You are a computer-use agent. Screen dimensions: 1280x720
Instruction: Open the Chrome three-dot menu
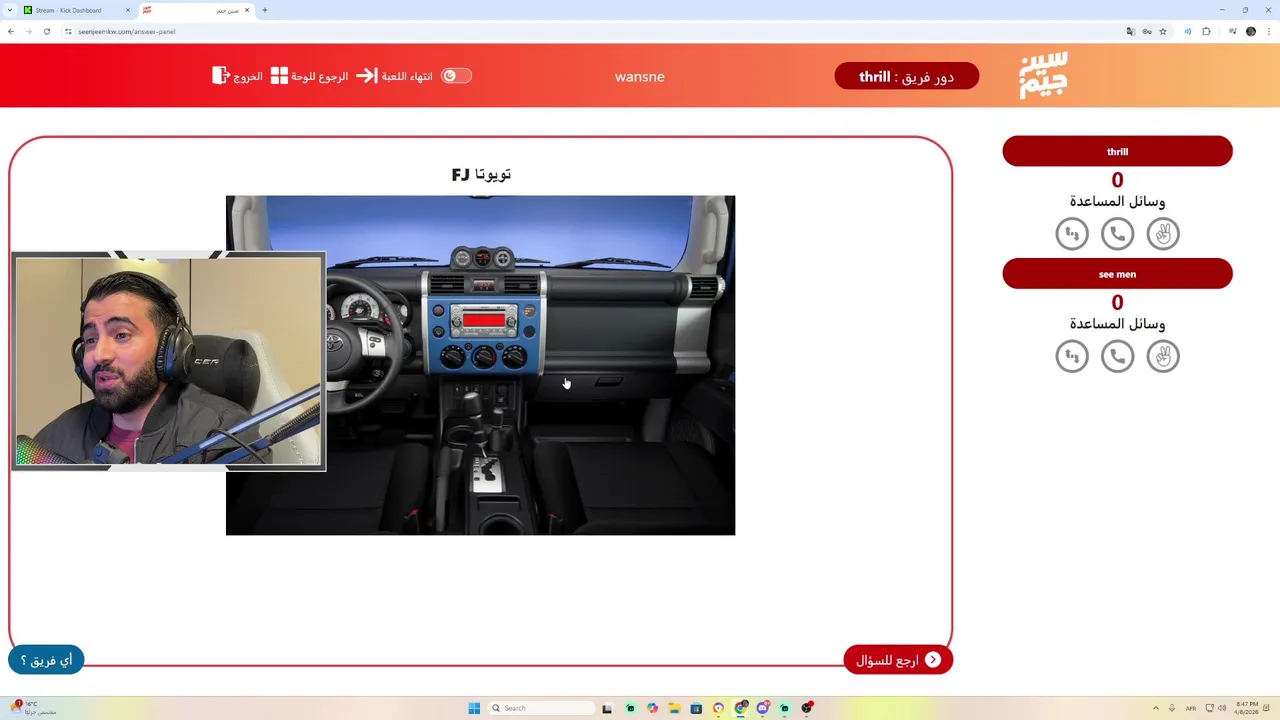pos(1269,31)
